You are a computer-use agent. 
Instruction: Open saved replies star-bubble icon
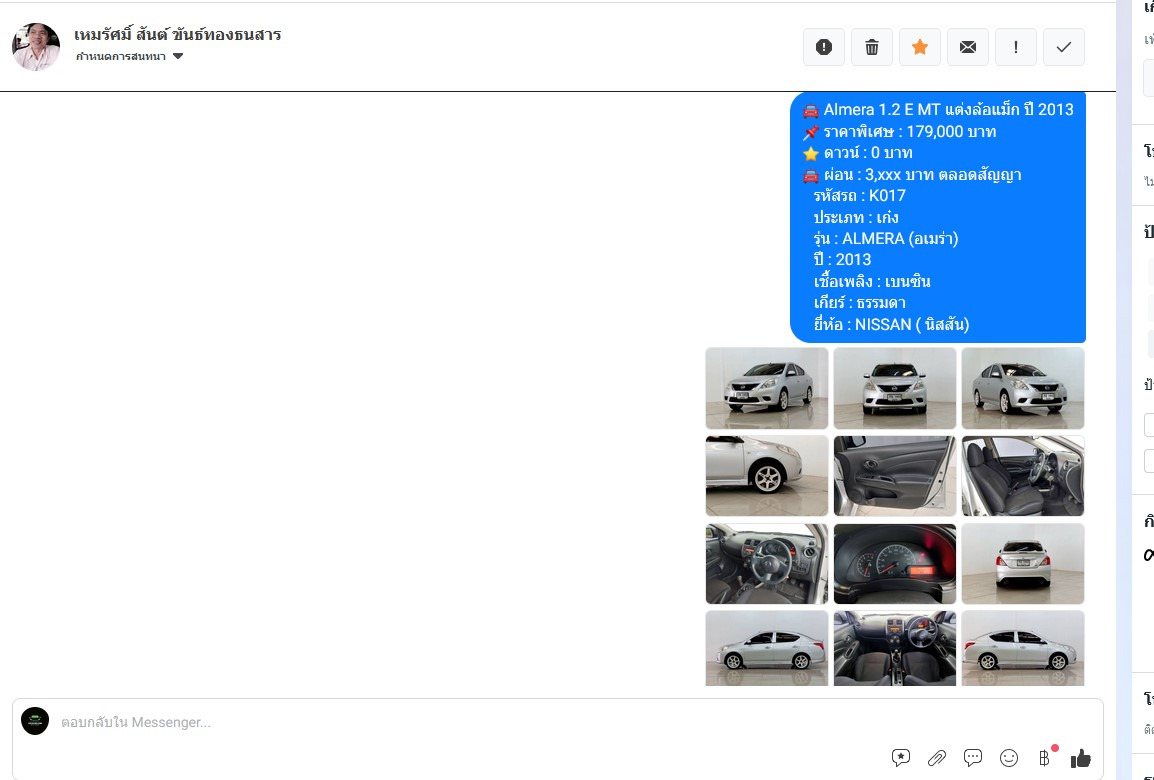coord(901,757)
